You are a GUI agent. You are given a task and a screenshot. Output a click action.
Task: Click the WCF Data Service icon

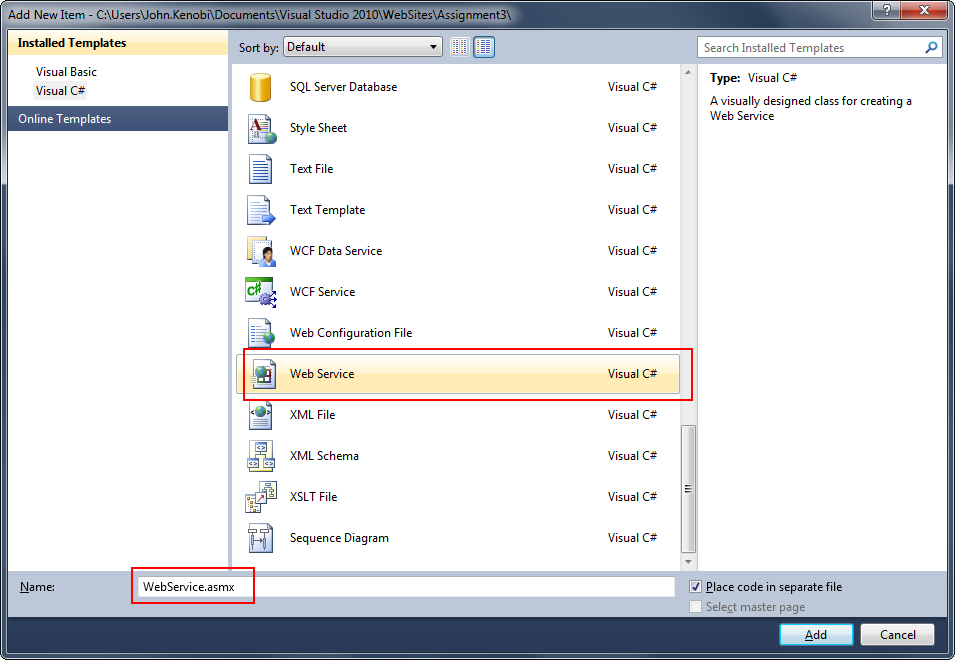point(261,251)
